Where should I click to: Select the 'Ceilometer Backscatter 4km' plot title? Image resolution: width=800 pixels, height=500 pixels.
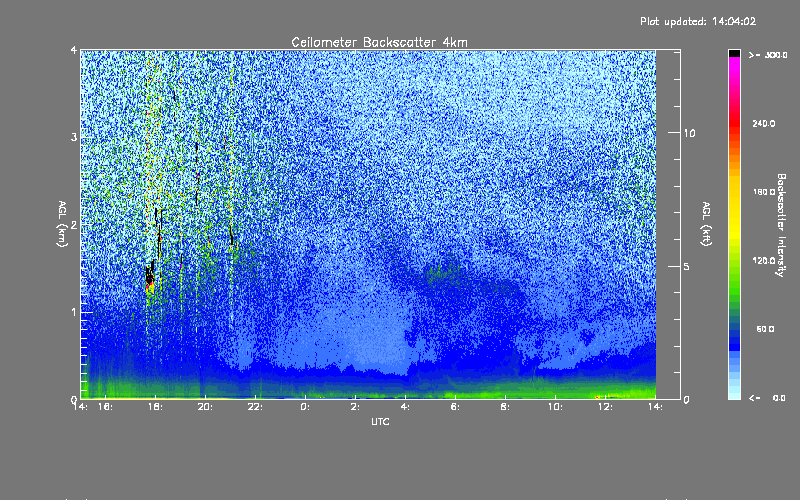379,42
